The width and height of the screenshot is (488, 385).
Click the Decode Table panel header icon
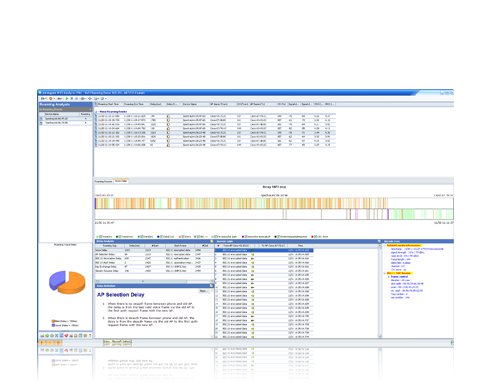[x=379, y=241]
